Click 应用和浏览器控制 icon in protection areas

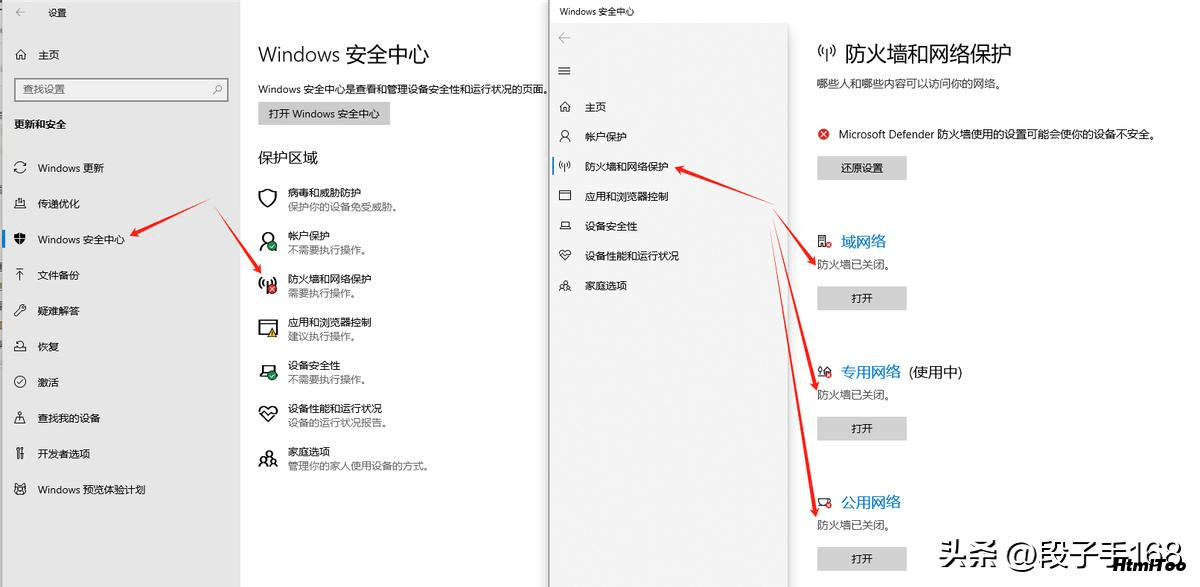pos(267,328)
